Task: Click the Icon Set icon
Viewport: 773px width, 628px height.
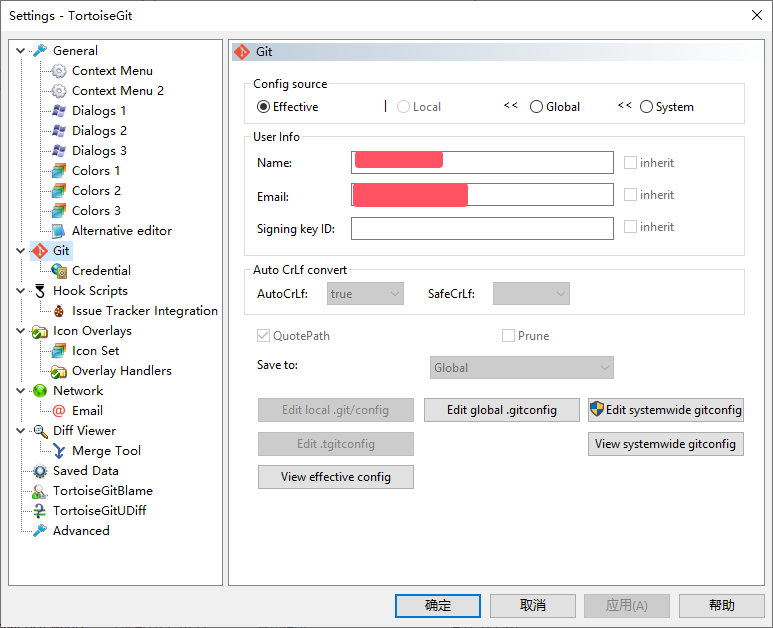Action: pos(59,351)
